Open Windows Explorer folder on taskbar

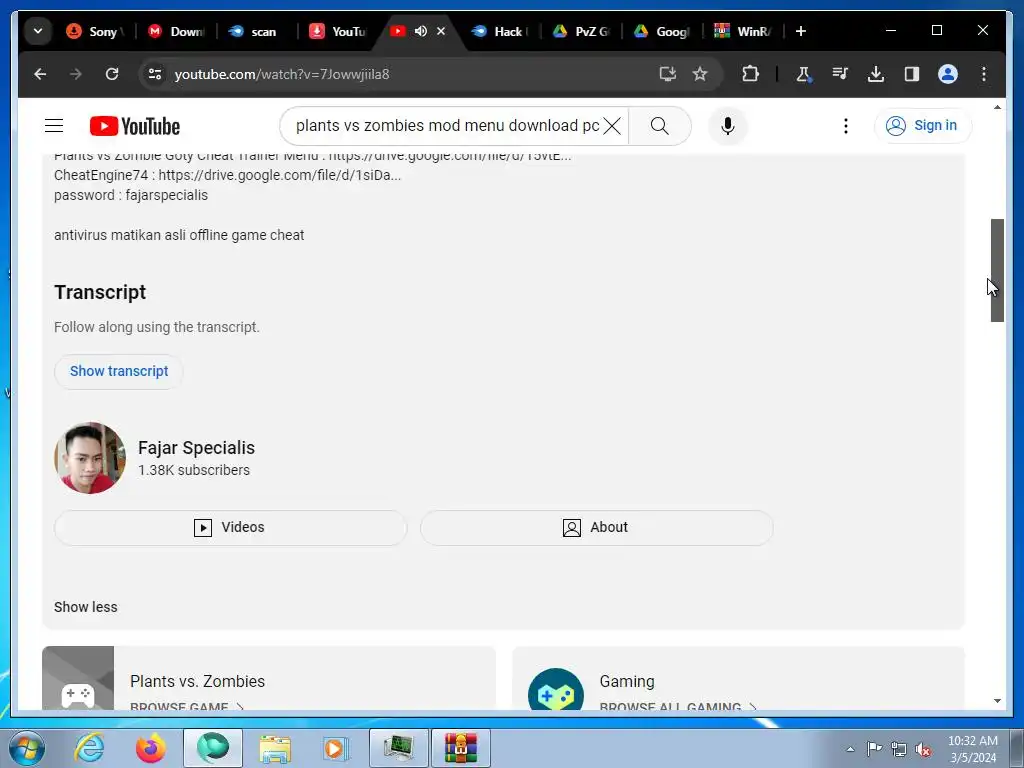(x=275, y=748)
